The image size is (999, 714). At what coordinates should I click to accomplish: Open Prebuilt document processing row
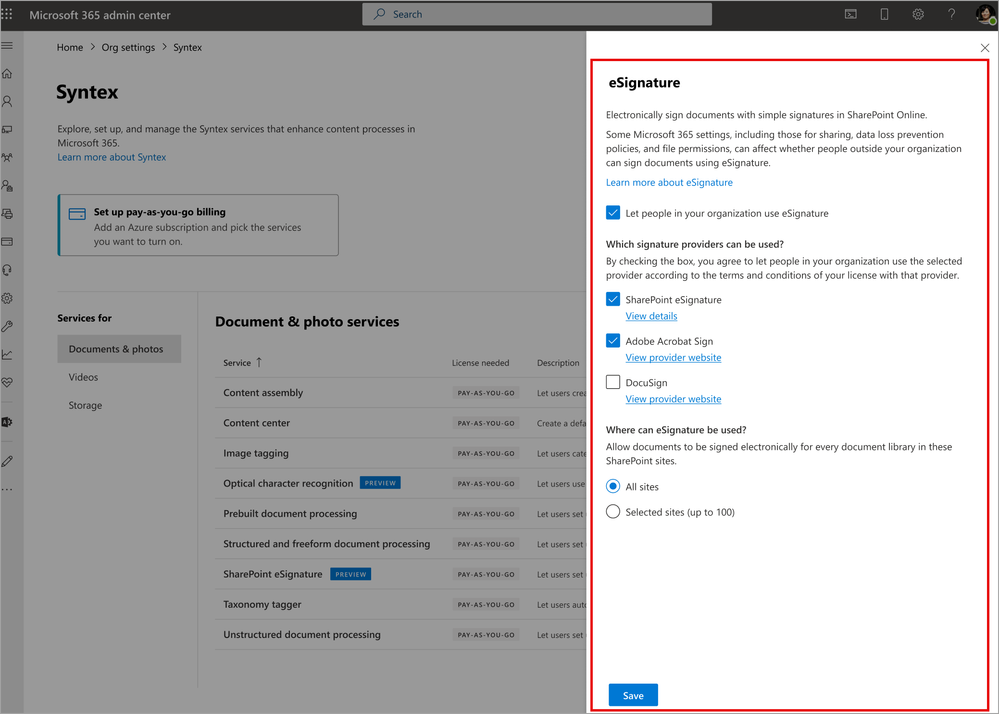[400, 514]
